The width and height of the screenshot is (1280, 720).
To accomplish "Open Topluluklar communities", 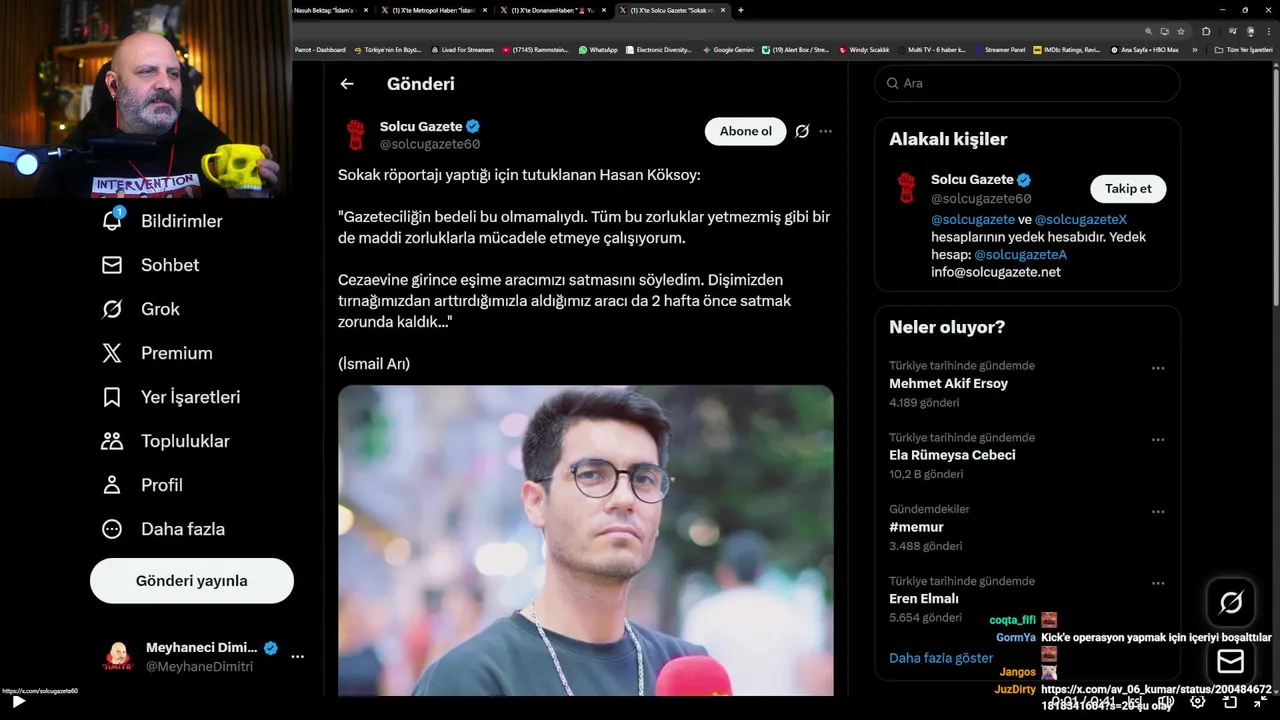I will 165,441.
